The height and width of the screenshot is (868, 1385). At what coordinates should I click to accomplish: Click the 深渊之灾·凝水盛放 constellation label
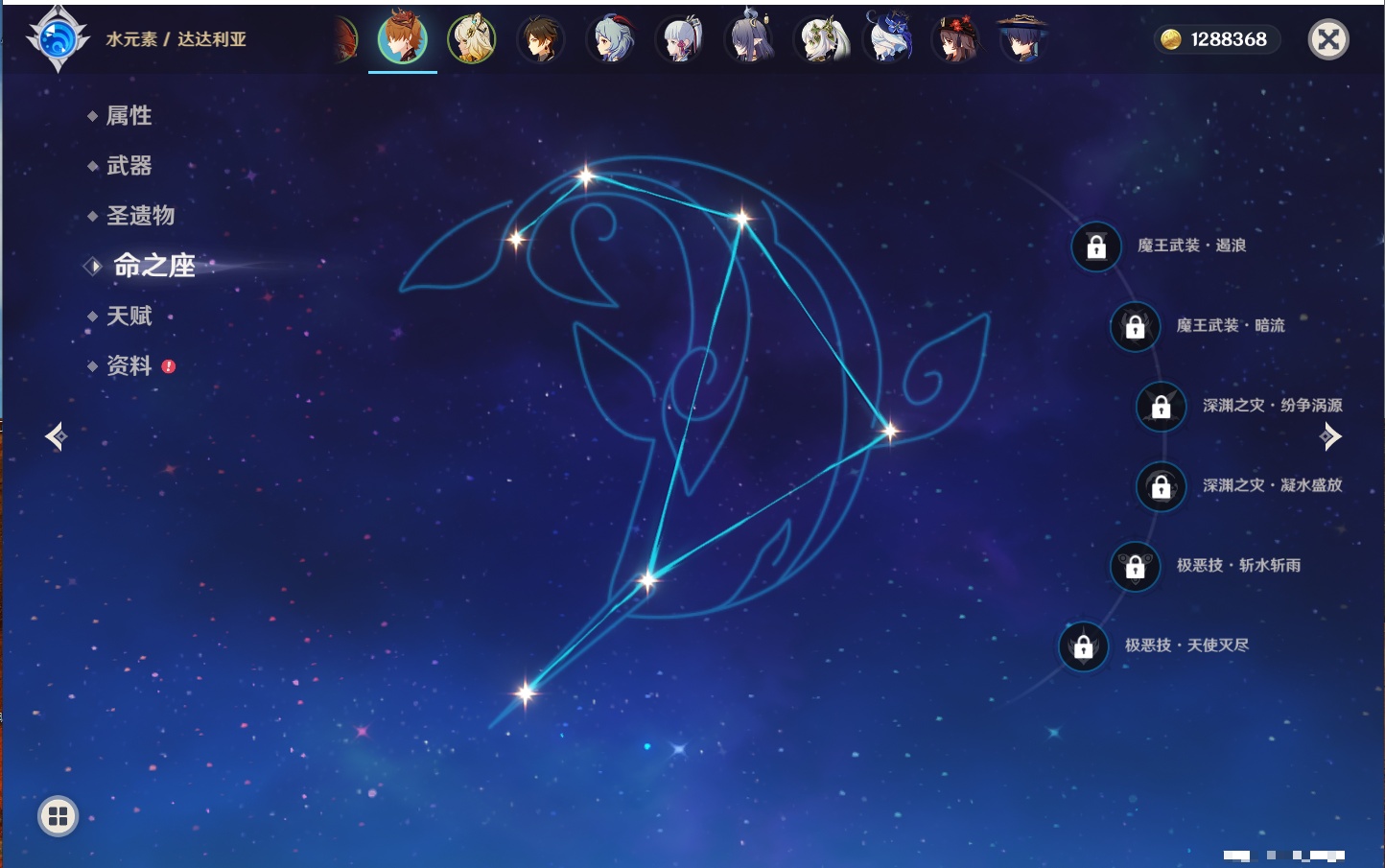tap(1273, 485)
